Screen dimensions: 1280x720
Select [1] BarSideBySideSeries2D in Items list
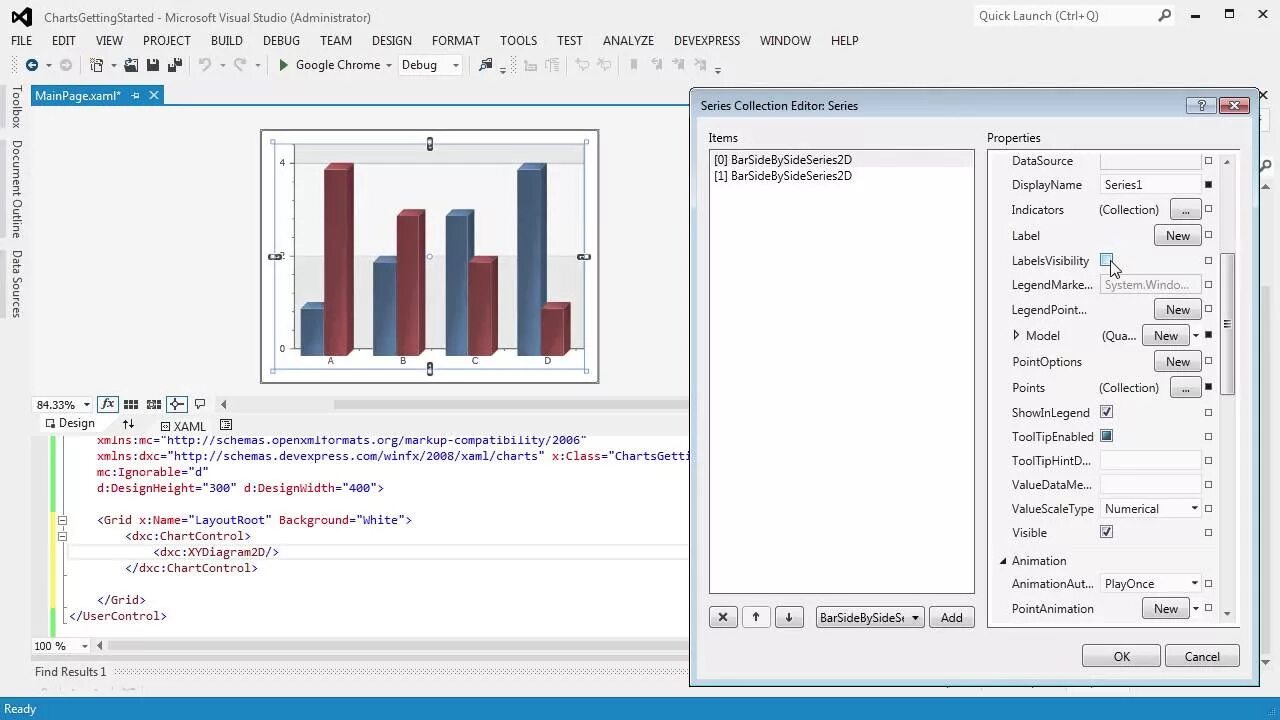coord(783,176)
